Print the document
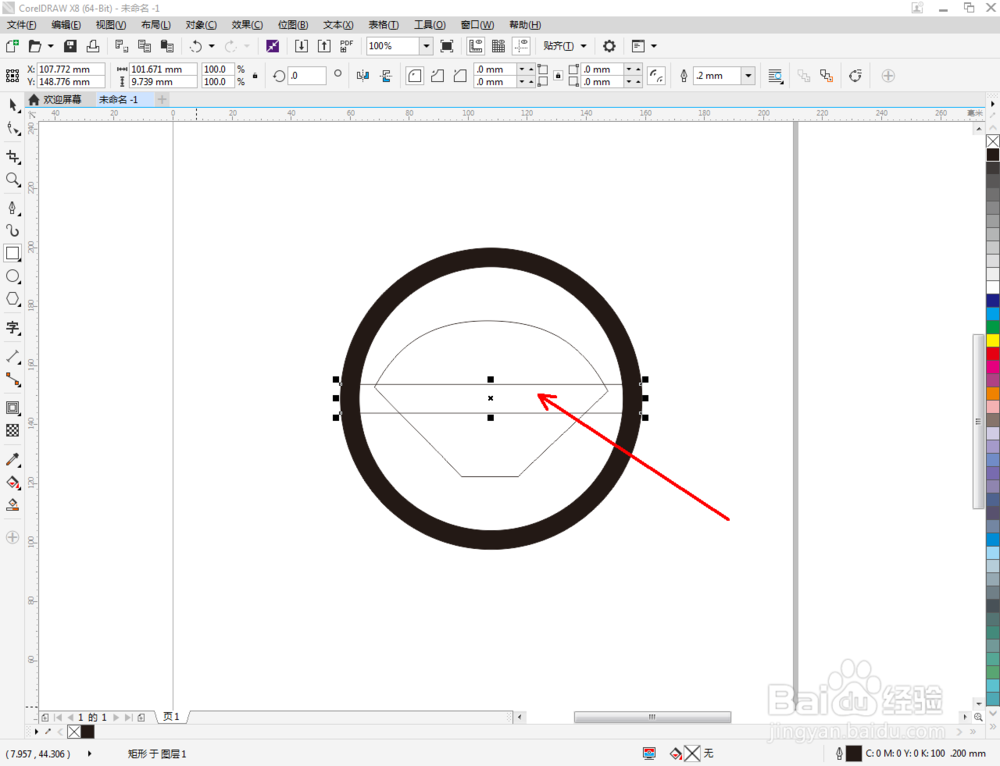The width and height of the screenshot is (1000, 766). tap(93, 46)
